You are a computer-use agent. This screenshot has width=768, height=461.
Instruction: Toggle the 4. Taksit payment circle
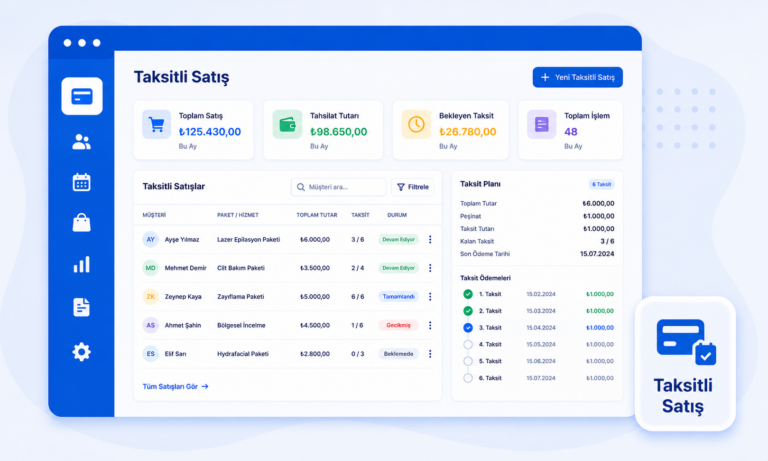tap(468, 344)
